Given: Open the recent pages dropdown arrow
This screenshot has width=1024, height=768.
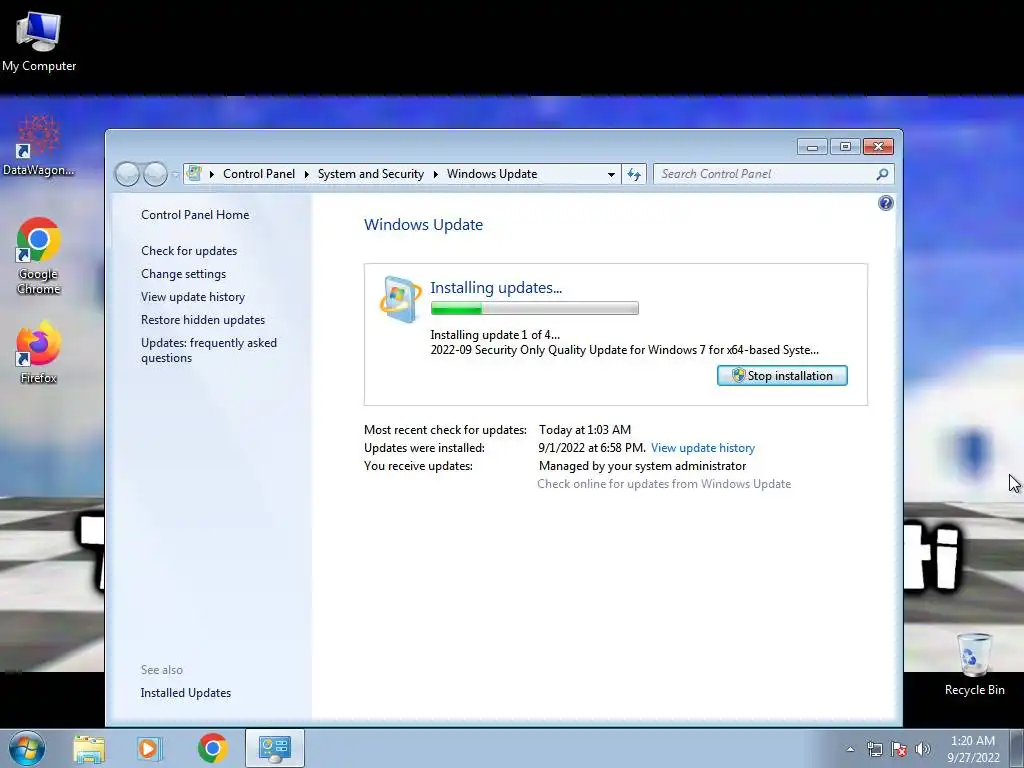Looking at the screenshot, I should coord(175,174).
